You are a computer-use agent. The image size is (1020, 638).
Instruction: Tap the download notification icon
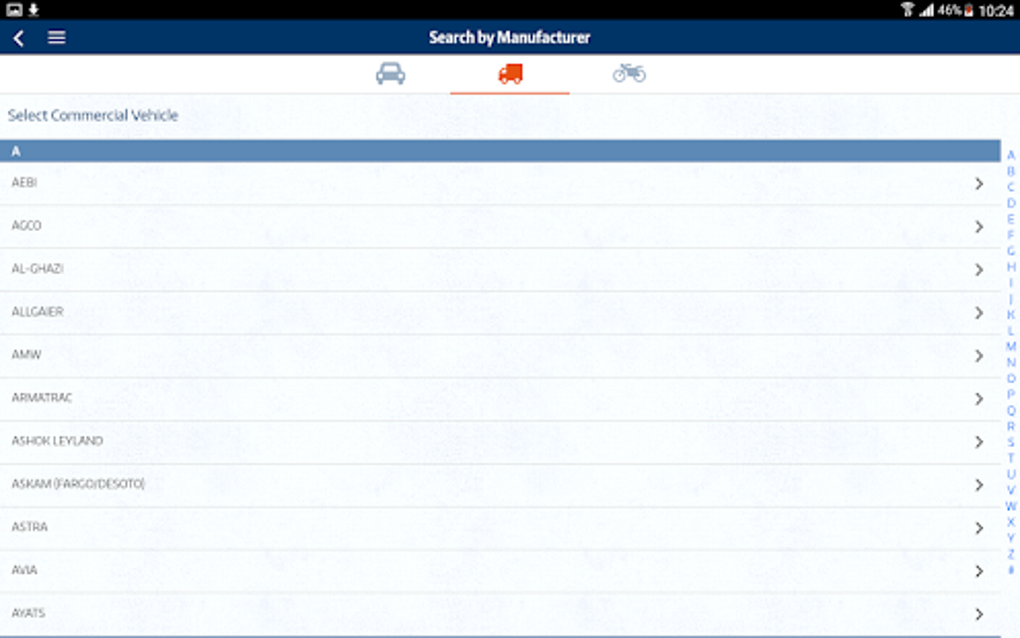click(x=34, y=9)
